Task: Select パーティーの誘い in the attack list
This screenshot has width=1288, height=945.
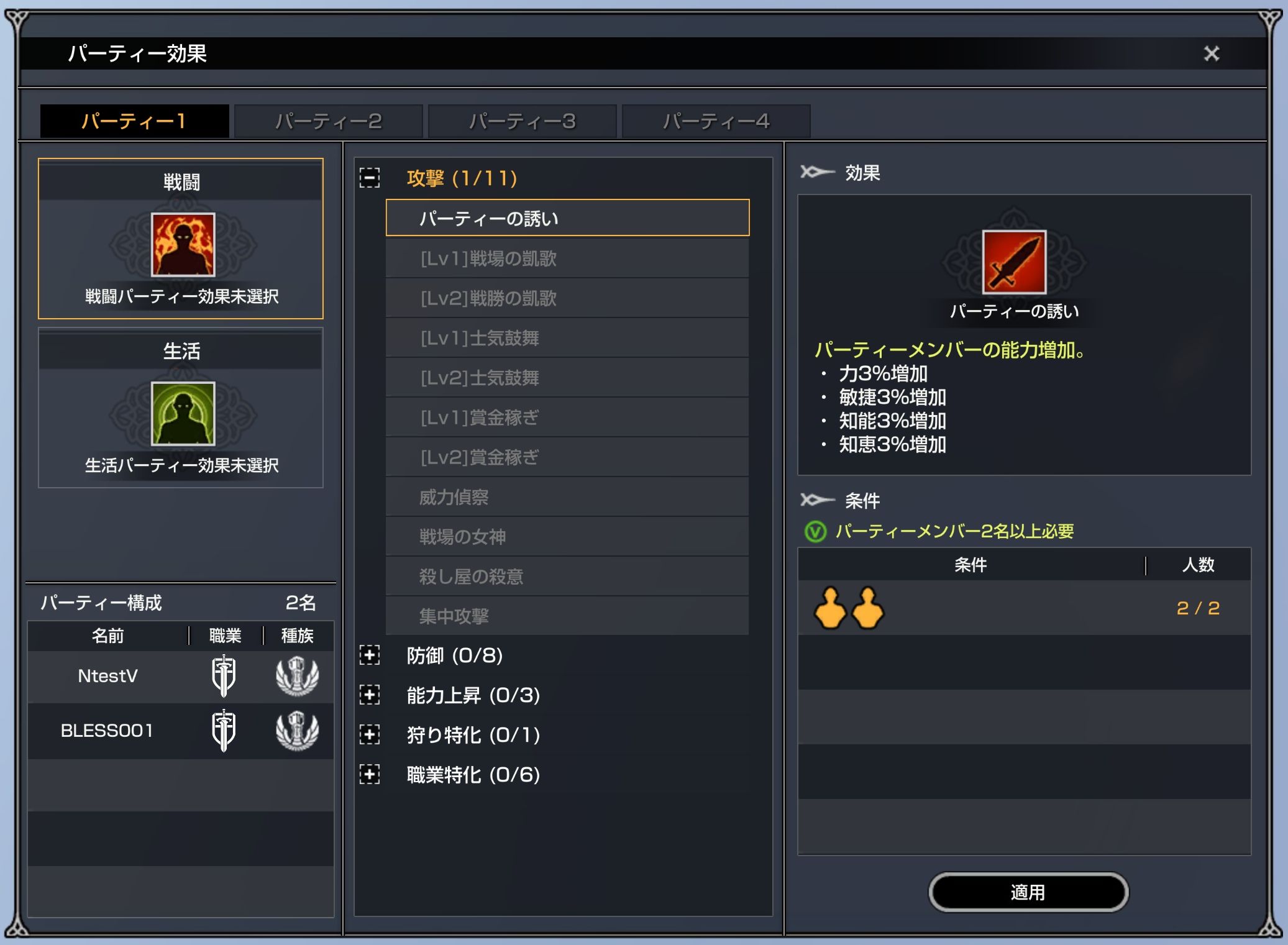Action: pyautogui.click(x=567, y=218)
